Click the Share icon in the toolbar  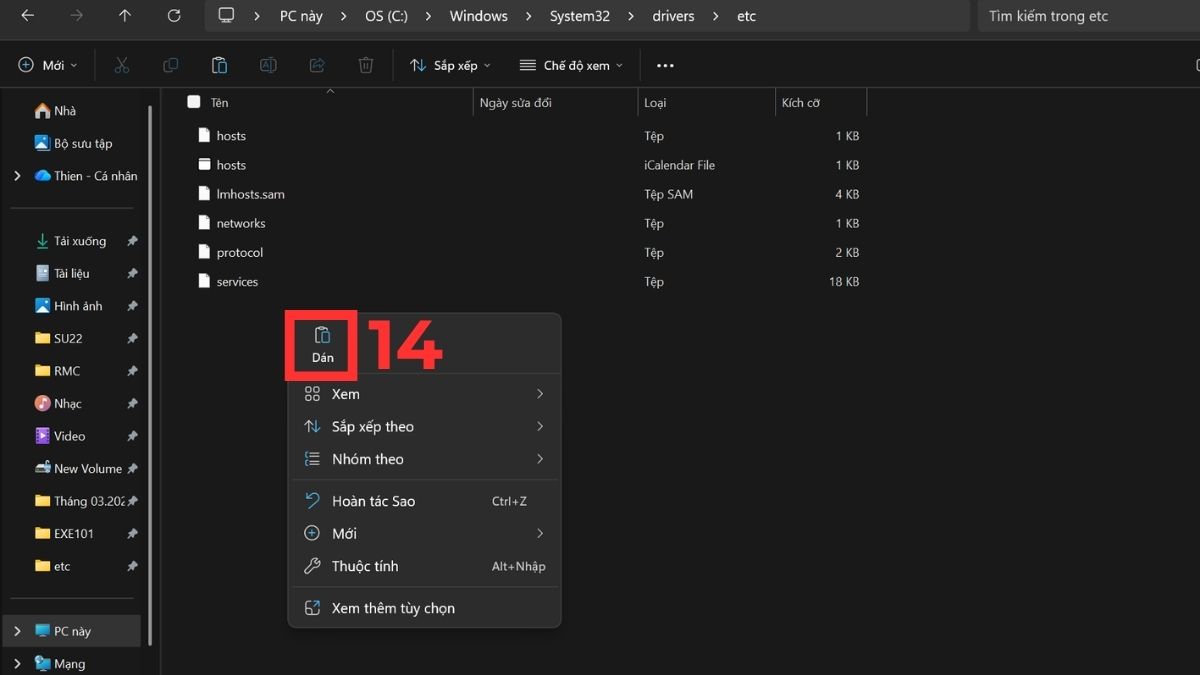(x=317, y=64)
